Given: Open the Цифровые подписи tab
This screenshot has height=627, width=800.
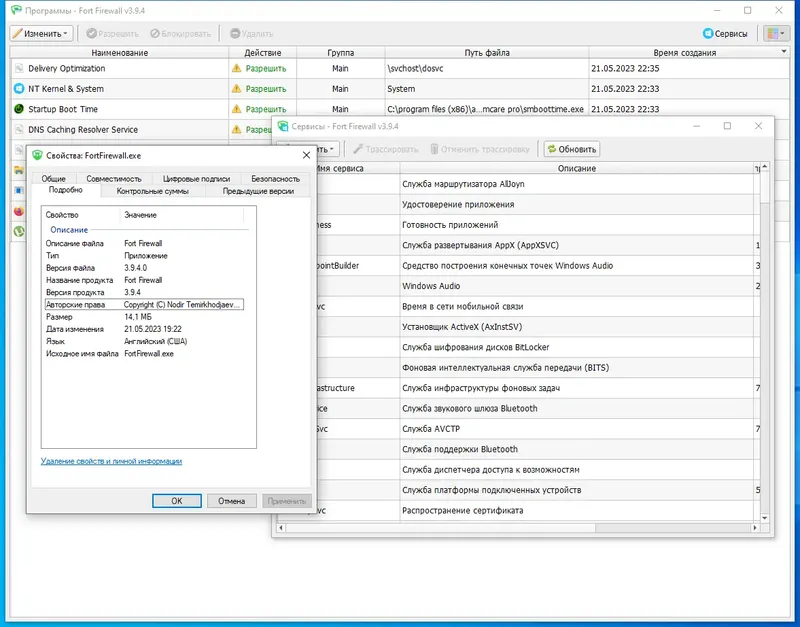Looking at the screenshot, I should (196, 179).
